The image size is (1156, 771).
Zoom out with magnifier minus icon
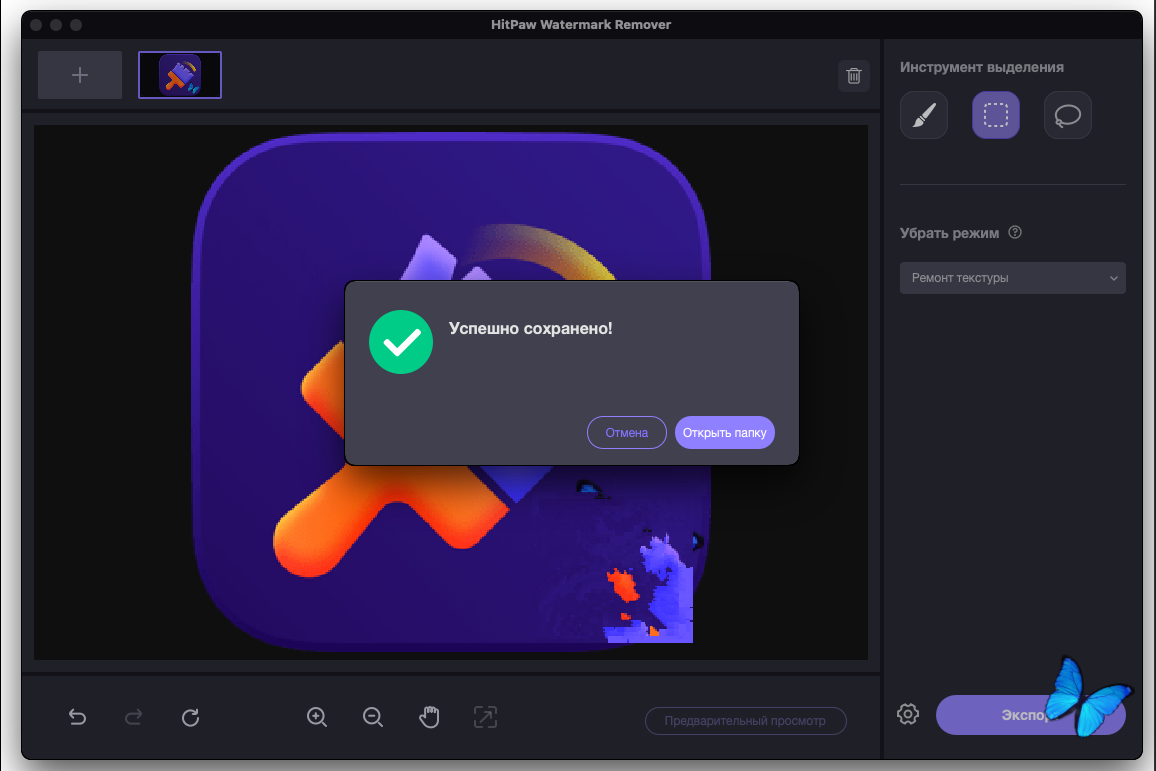click(373, 717)
